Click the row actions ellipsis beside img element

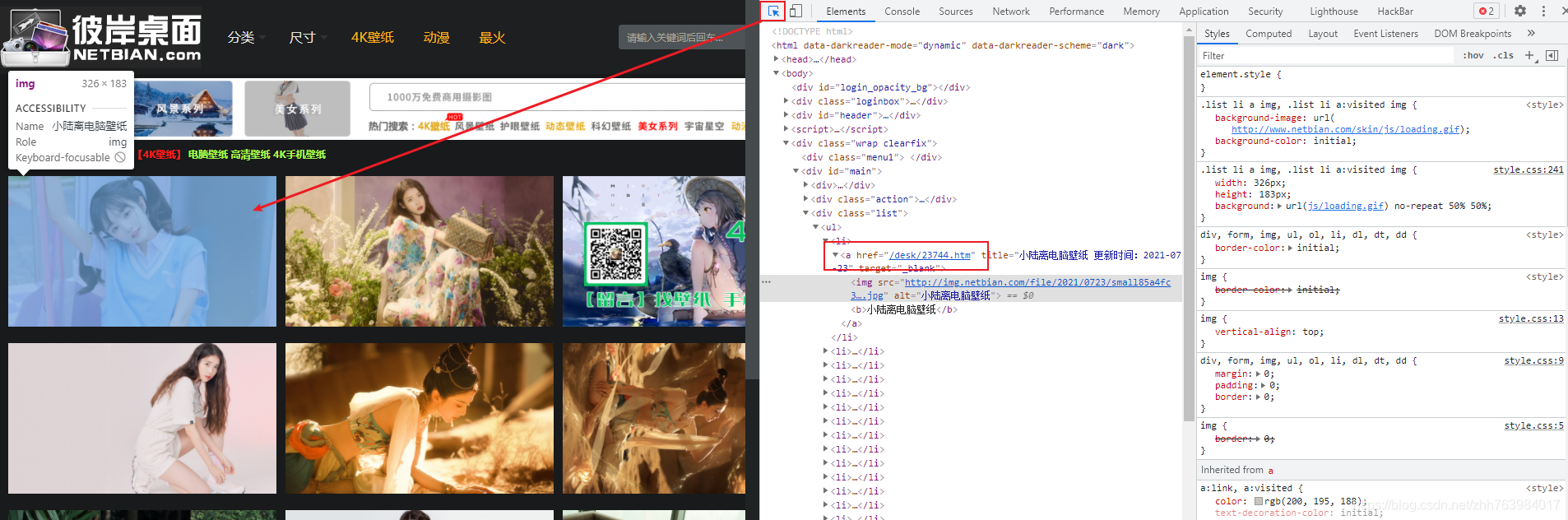click(766, 282)
